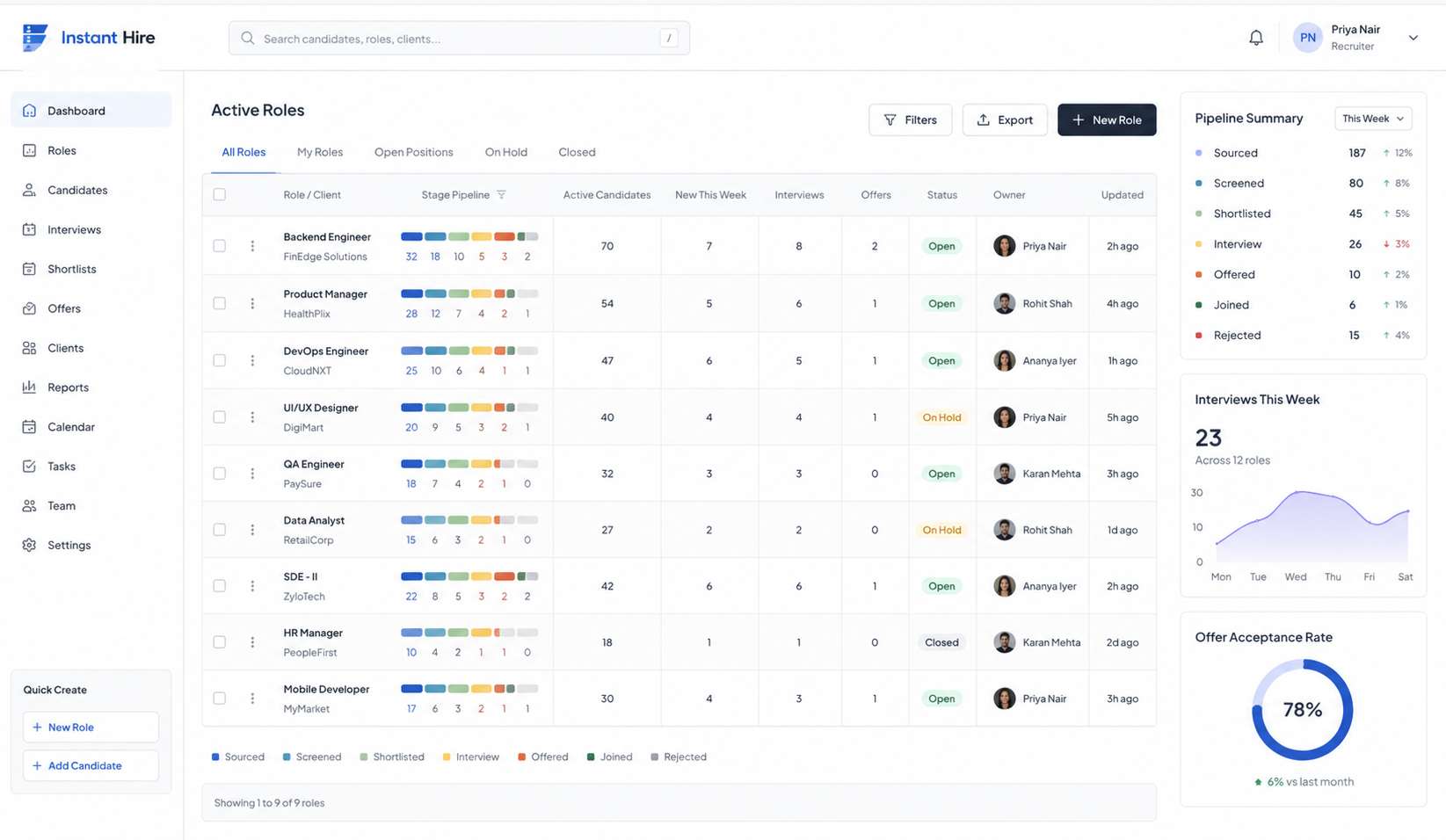Click the Reports chart icon in sidebar
Viewport: 1446px width, 840px height.
(29, 387)
